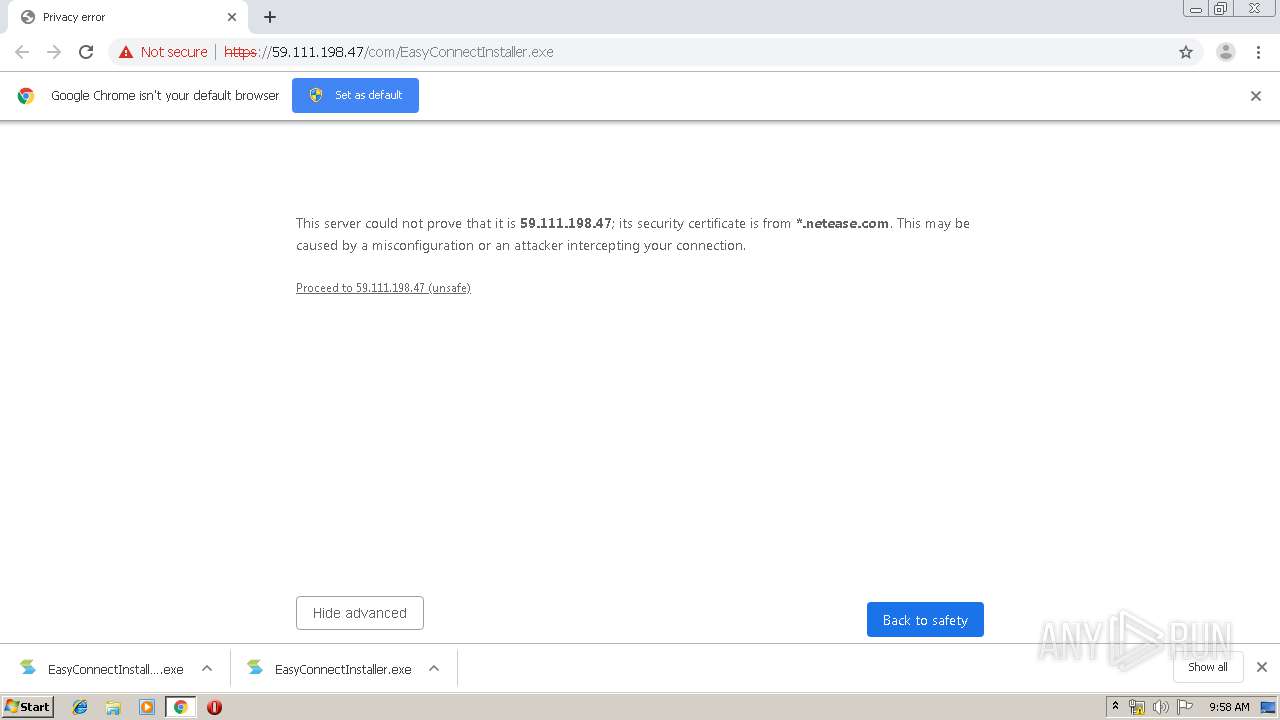Close the Privacy error tab
This screenshot has height=720, width=1280.
tap(232, 17)
